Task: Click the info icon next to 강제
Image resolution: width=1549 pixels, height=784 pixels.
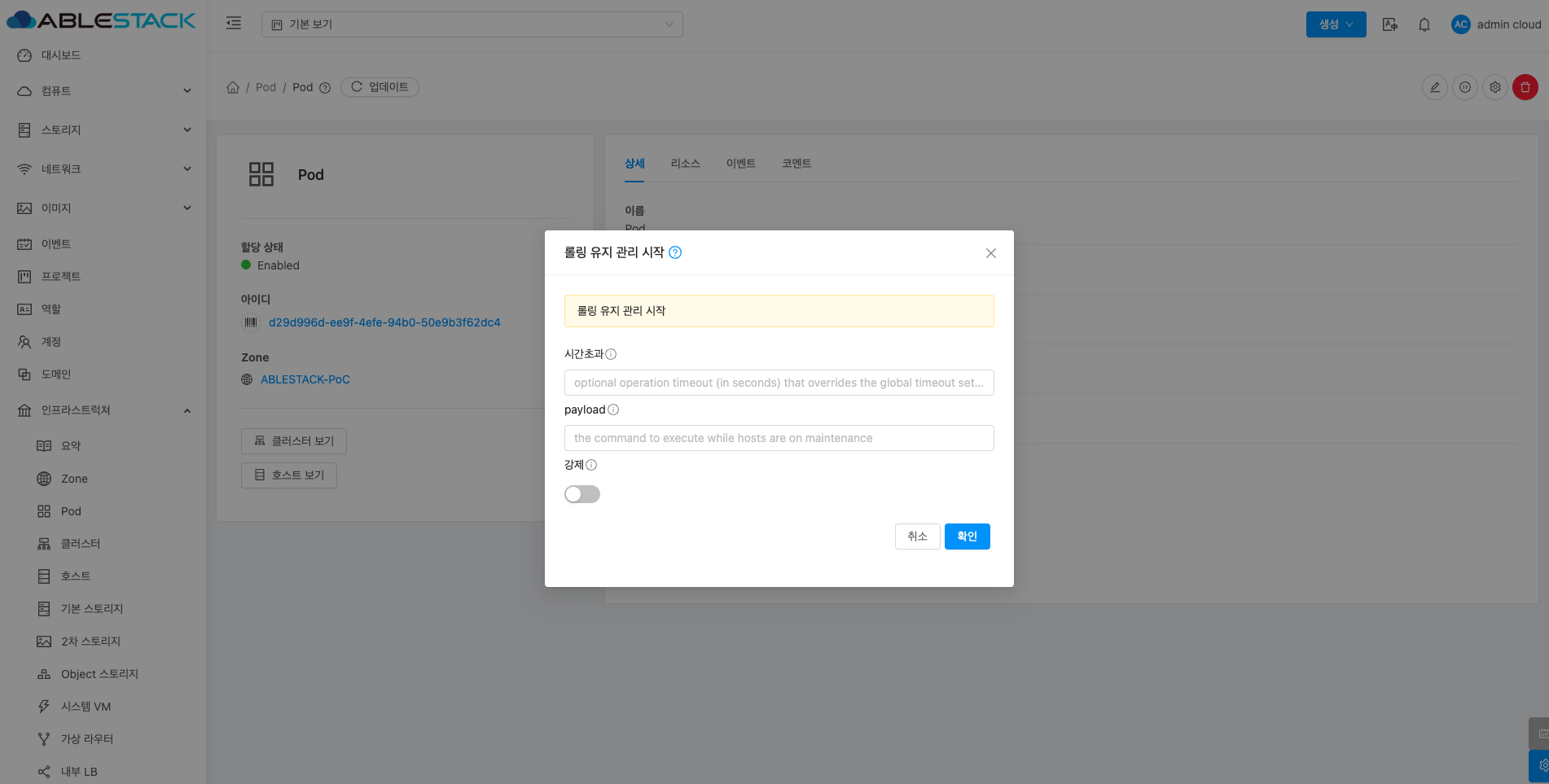Action: click(591, 465)
